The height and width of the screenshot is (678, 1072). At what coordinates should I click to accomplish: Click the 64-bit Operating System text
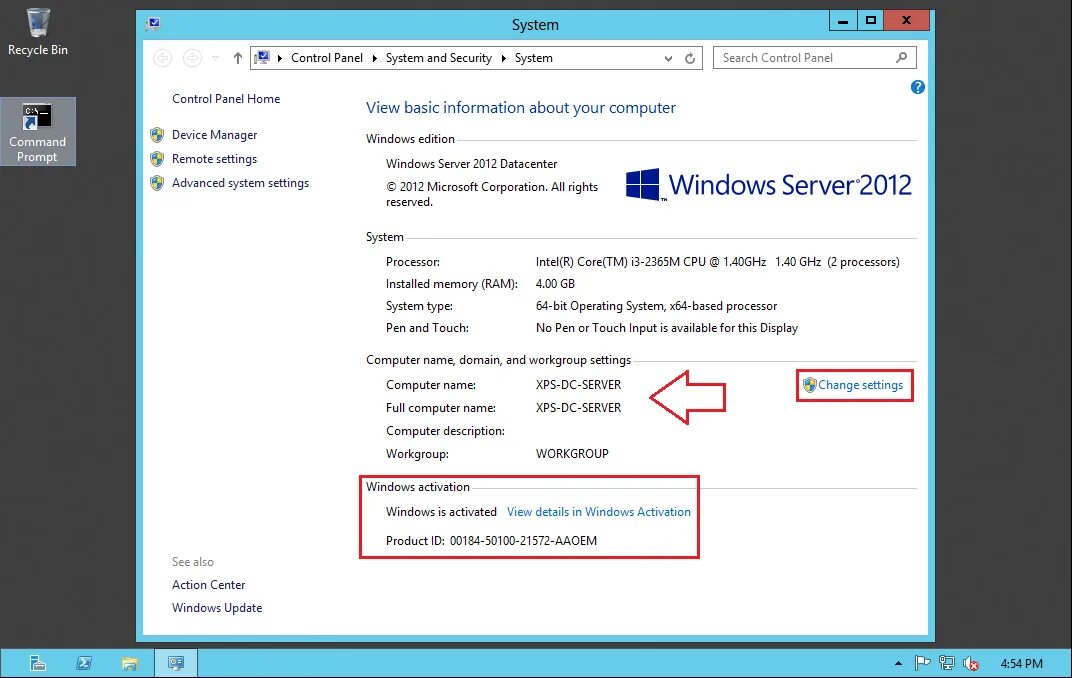coord(656,306)
